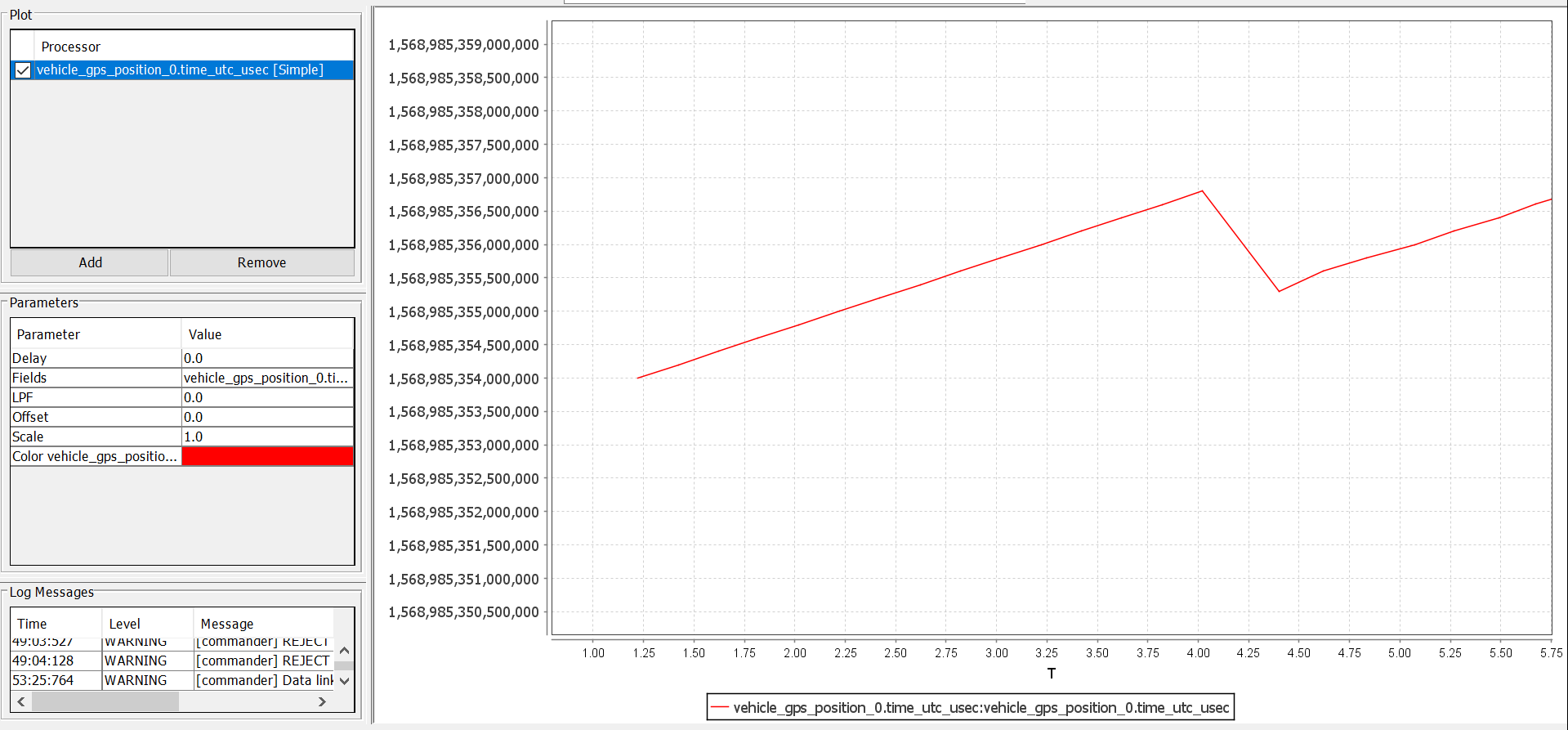Click the log horizontal scroll right arrow
The height and width of the screenshot is (730, 1568).
tap(323, 701)
